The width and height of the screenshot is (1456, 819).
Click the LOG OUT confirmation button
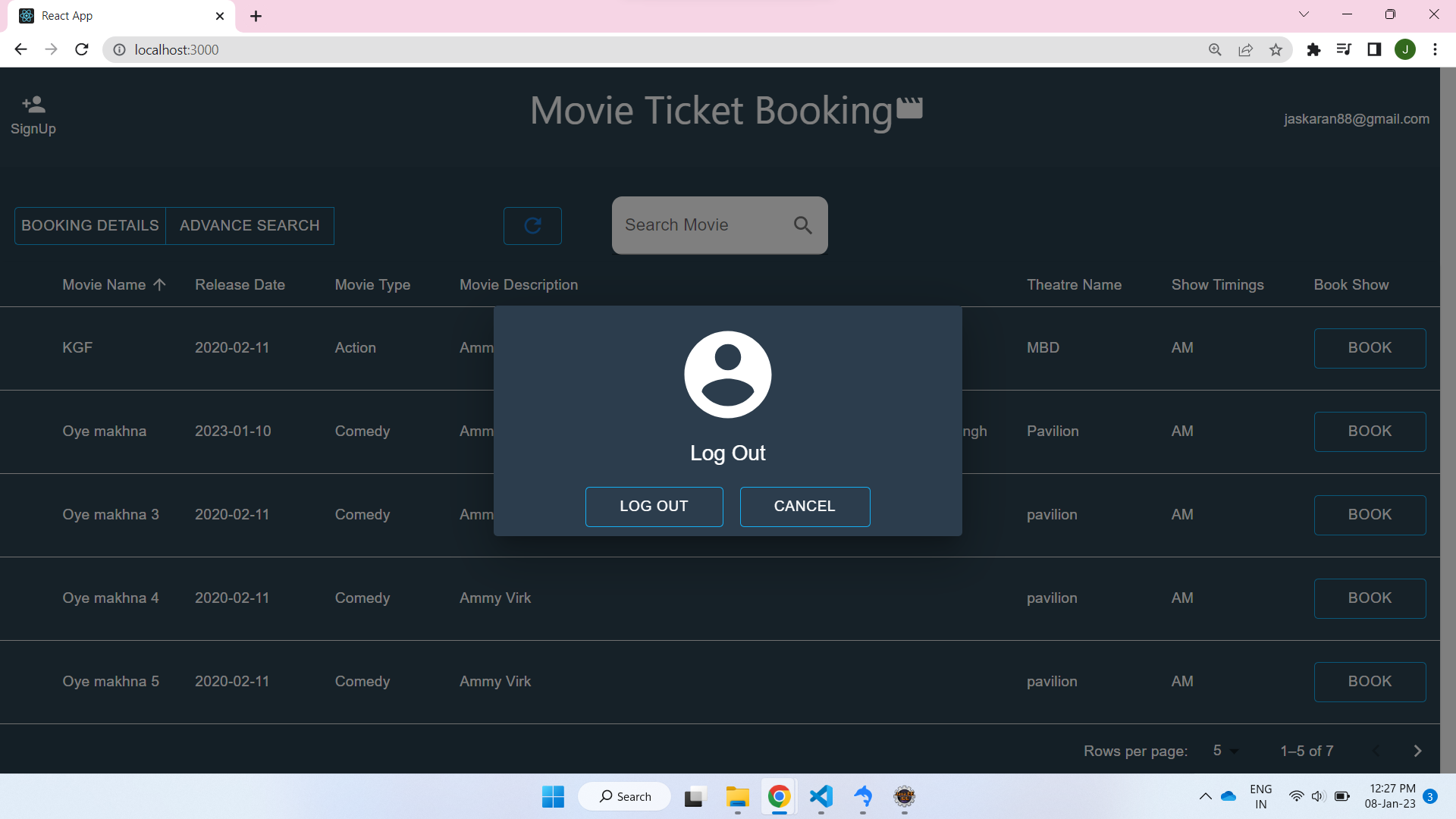[x=654, y=506]
